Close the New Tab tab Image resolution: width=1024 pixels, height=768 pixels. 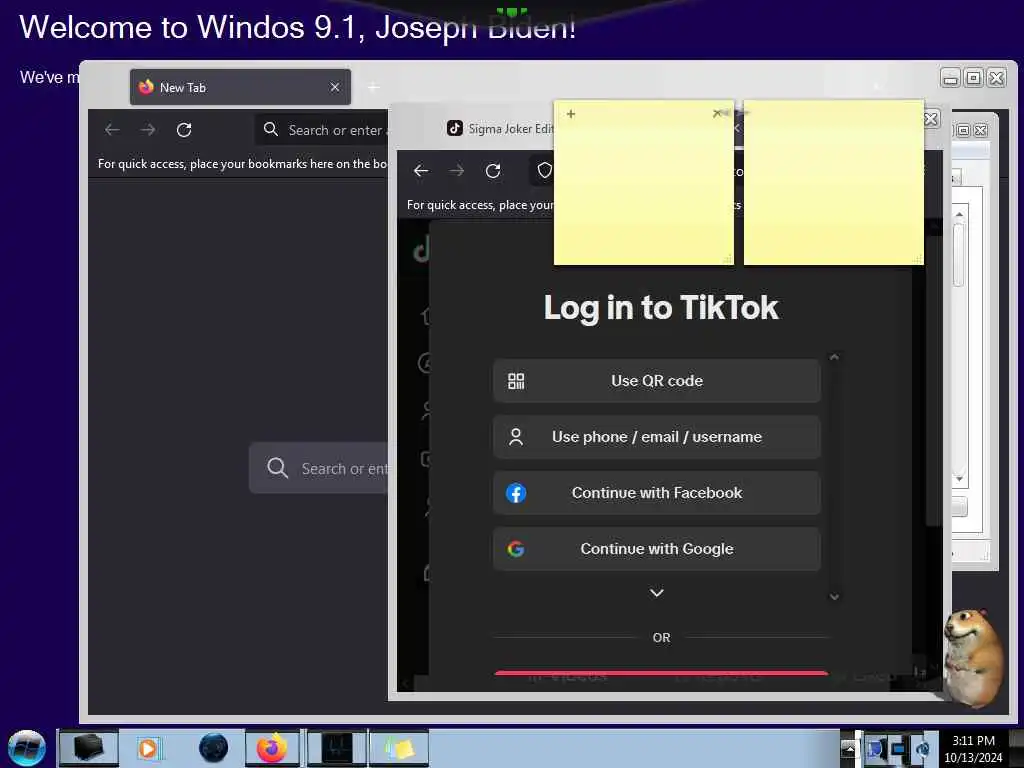point(335,88)
